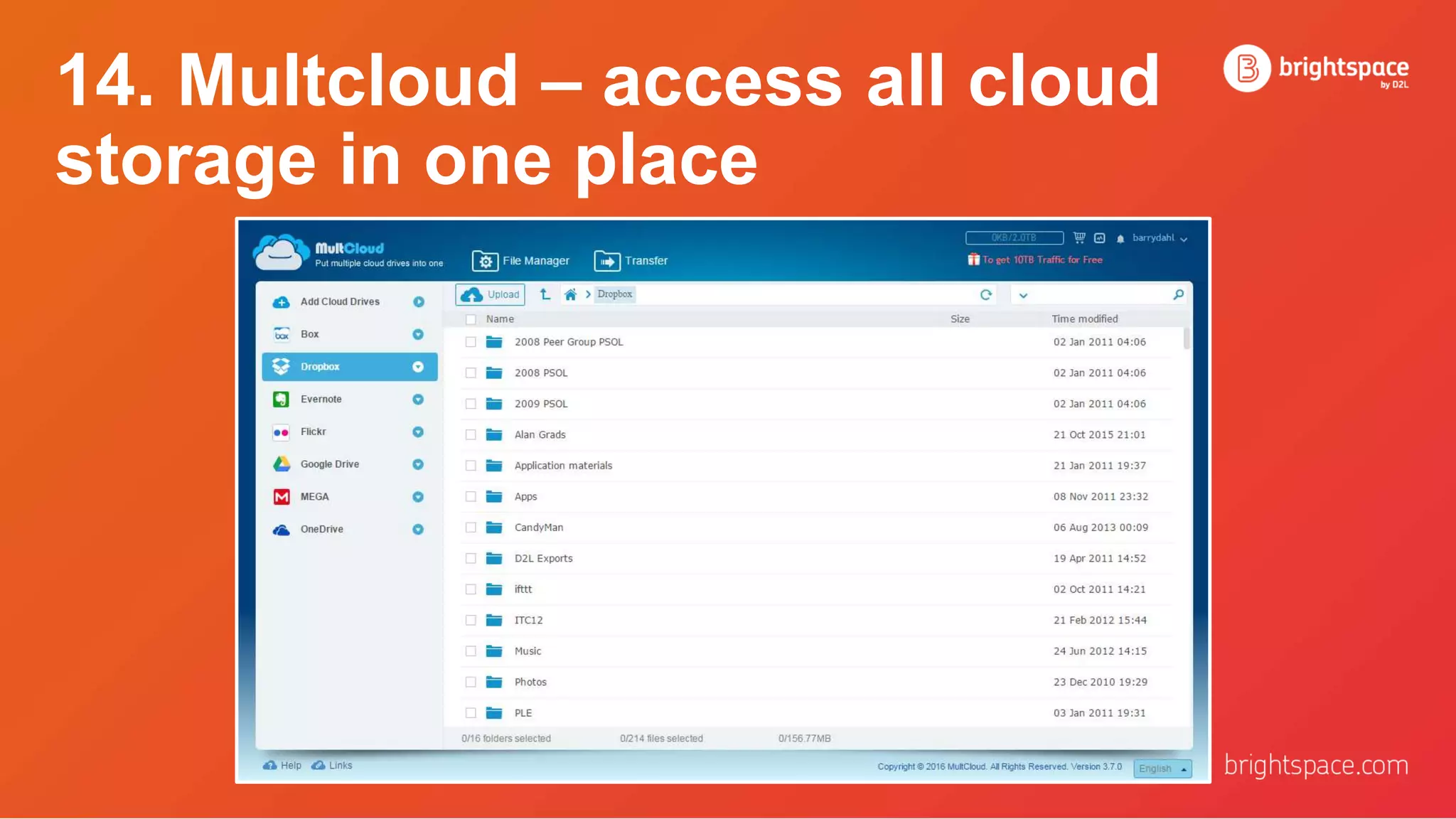Click the traffic statistics icon
The image size is (1456, 819).
[x=1100, y=238]
